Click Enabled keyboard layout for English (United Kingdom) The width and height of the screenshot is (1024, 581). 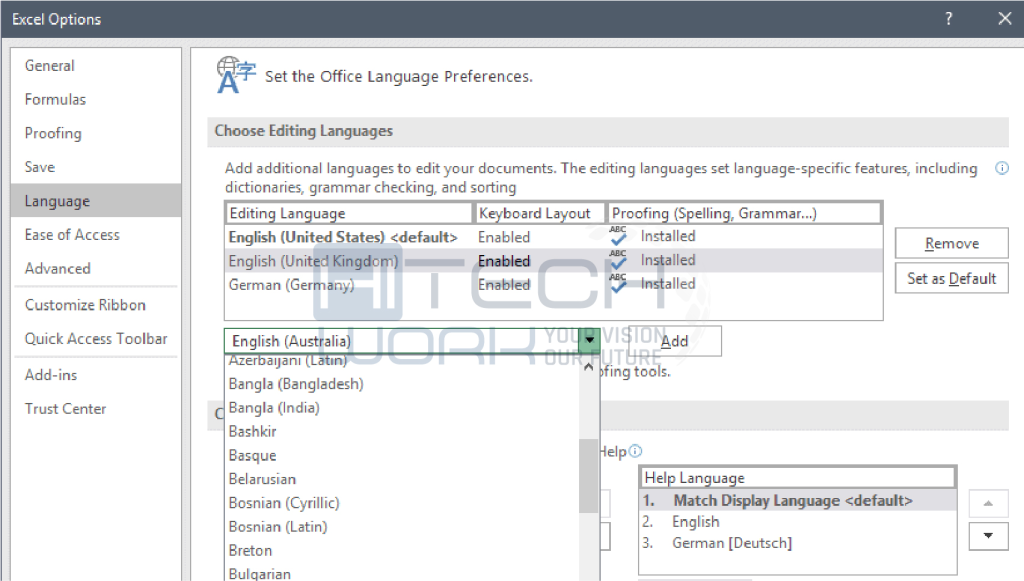[x=504, y=260]
